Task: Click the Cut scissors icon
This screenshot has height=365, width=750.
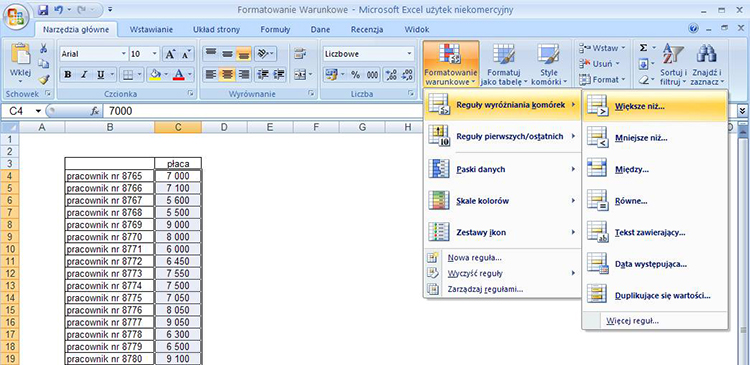Action: [x=44, y=48]
